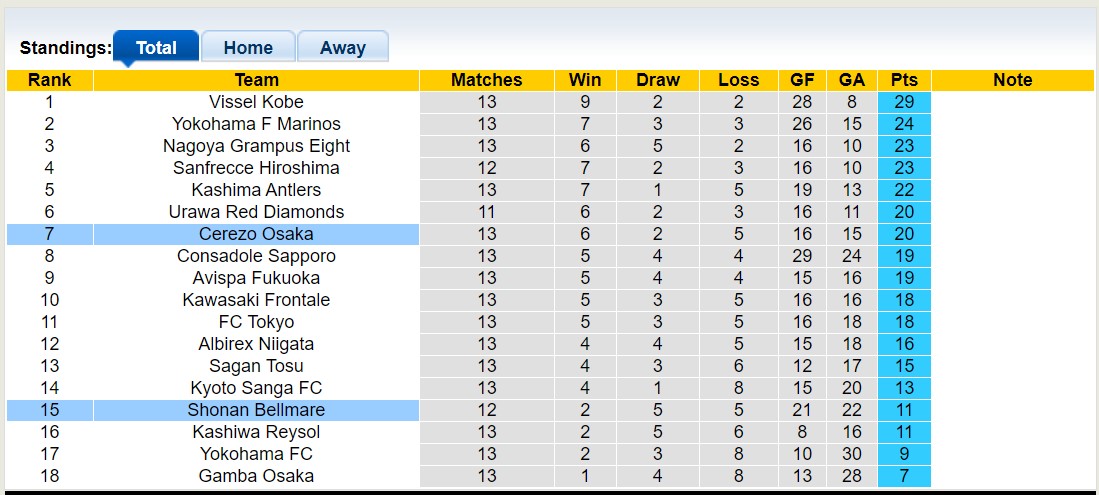Open Gamba Osaka team link
Viewport: 1099px width, 495px height.
(256, 476)
